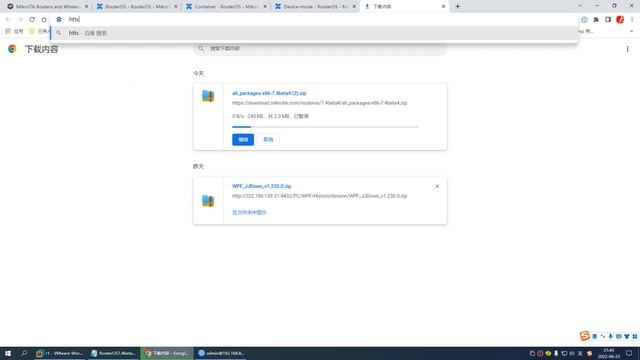Remove WPF_JJDown from the downloads list

click(437, 186)
